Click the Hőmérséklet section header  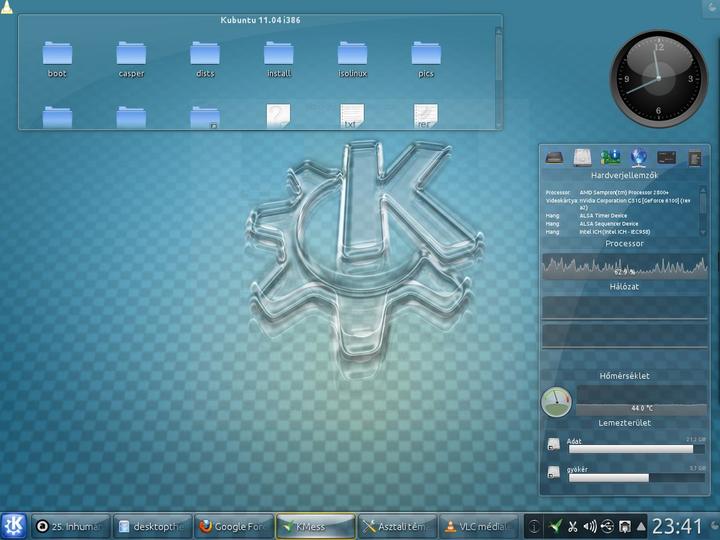coord(624,376)
